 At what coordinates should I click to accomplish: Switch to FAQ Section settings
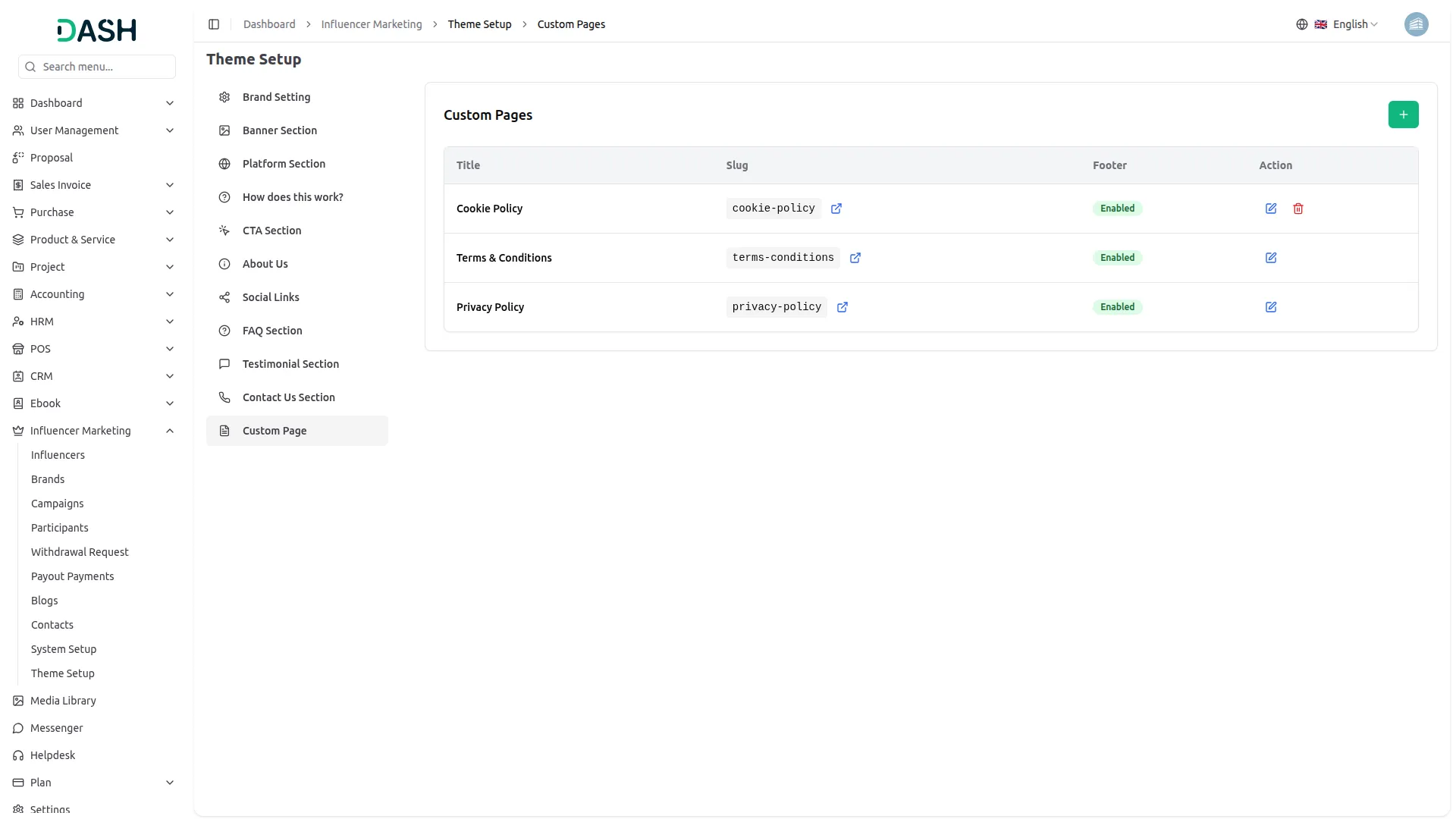[272, 331]
